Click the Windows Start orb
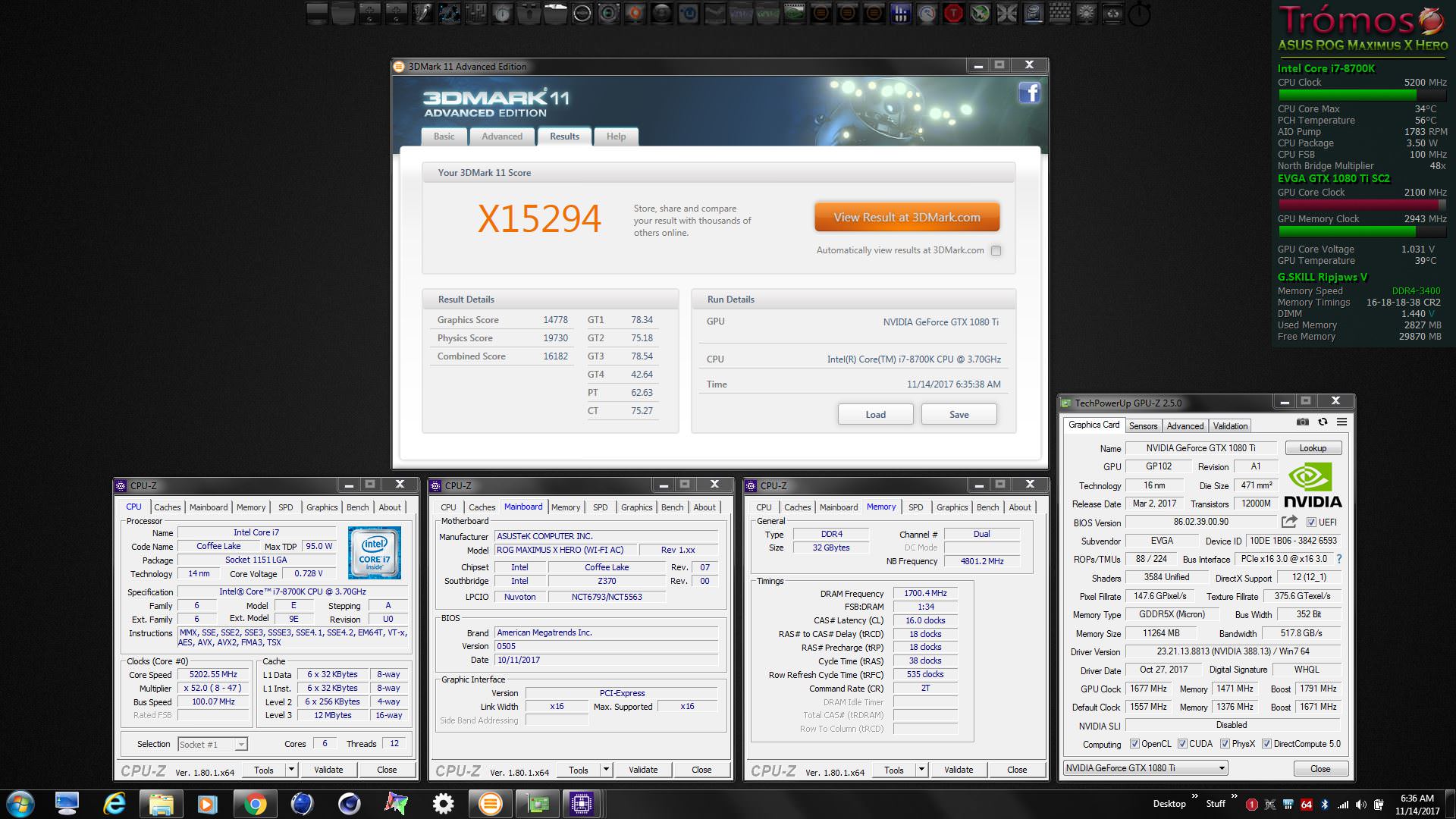Image resolution: width=1456 pixels, height=819 pixels. (x=20, y=804)
